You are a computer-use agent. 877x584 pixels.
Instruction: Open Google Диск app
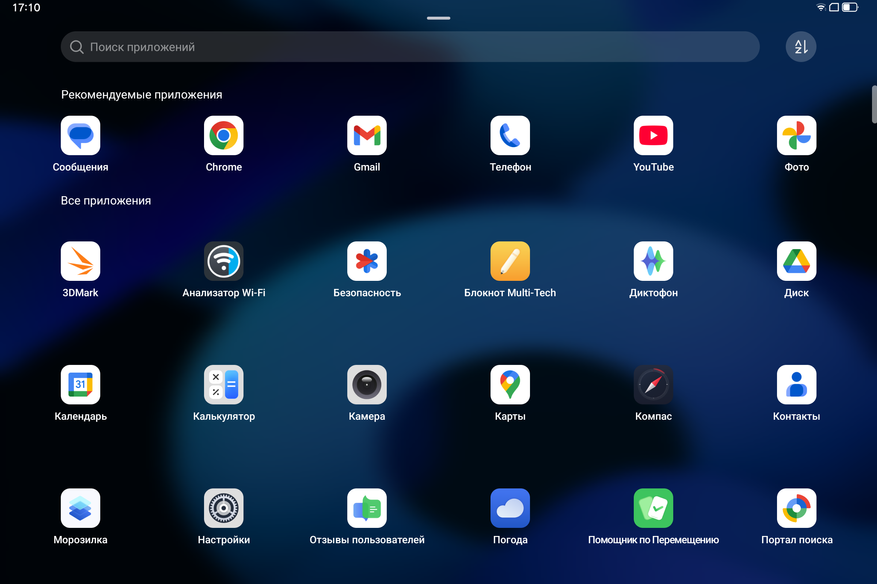tap(796, 261)
